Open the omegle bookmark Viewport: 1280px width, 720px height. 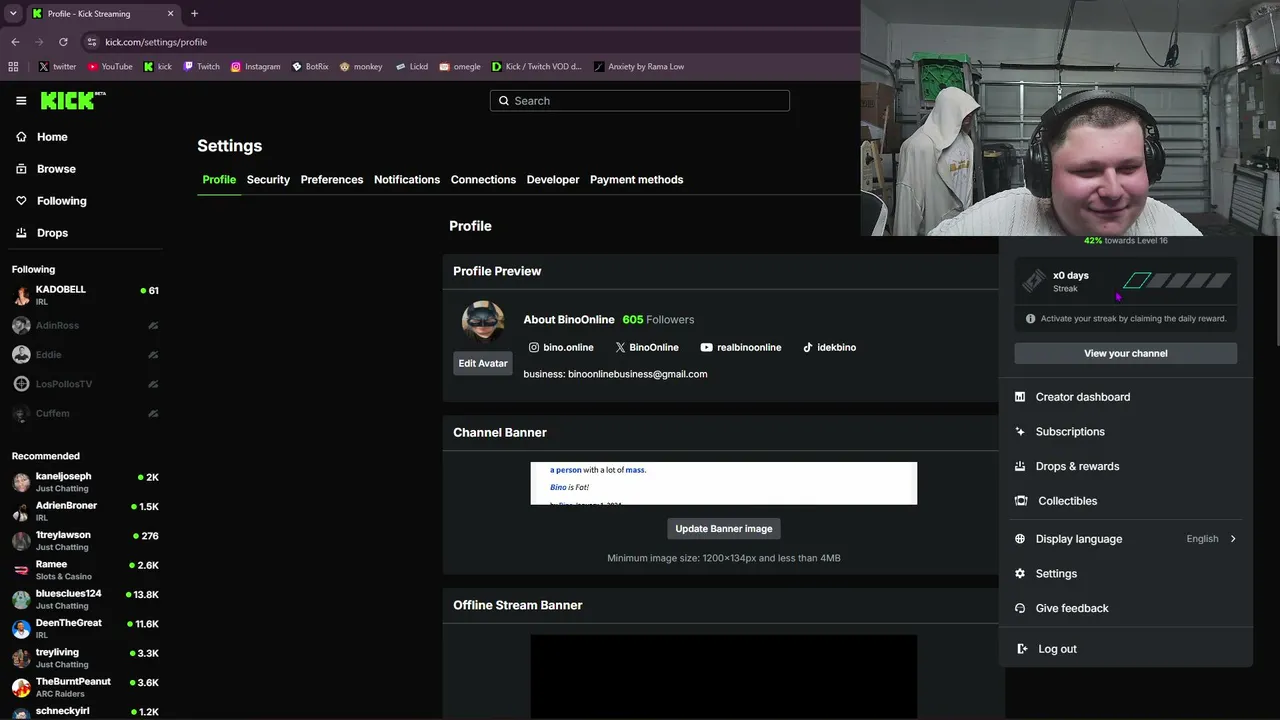pyautogui.click(x=460, y=67)
